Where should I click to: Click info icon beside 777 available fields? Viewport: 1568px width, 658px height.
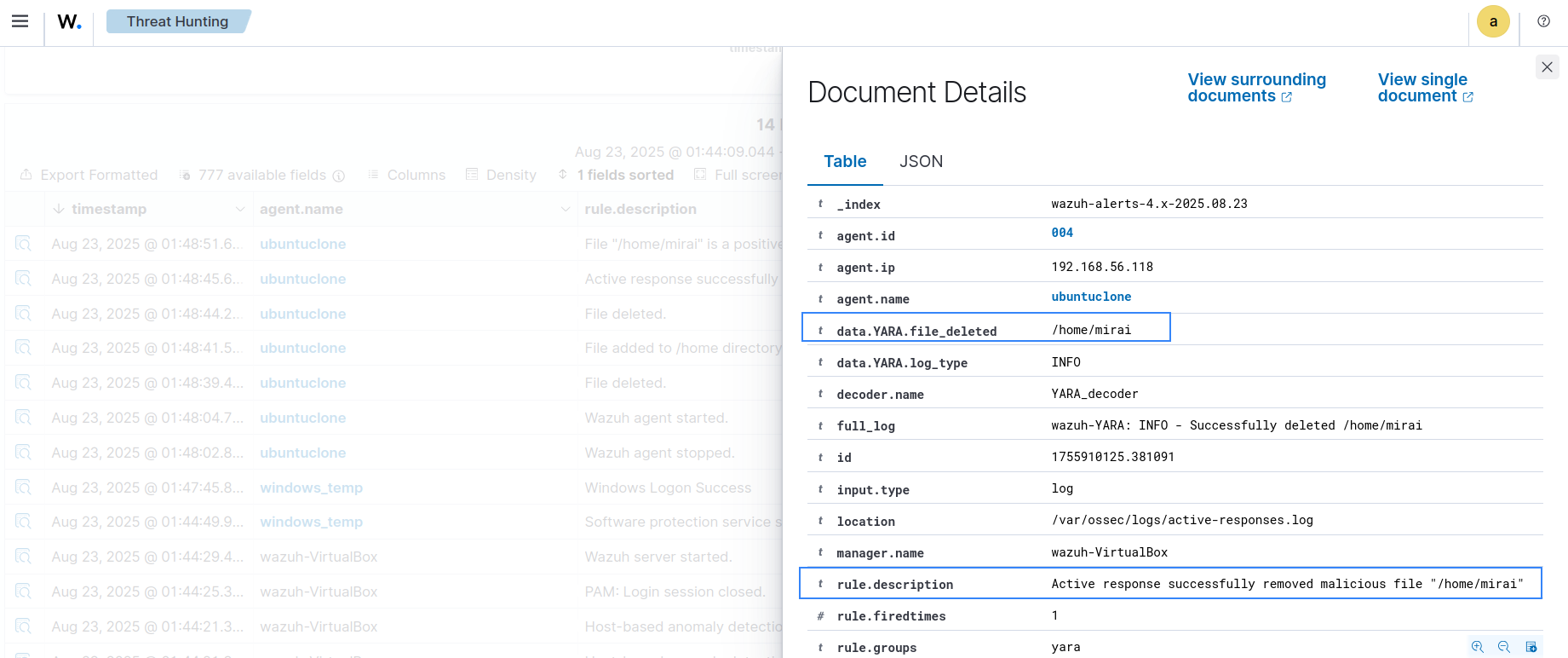pyautogui.click(x=339, y=176)
